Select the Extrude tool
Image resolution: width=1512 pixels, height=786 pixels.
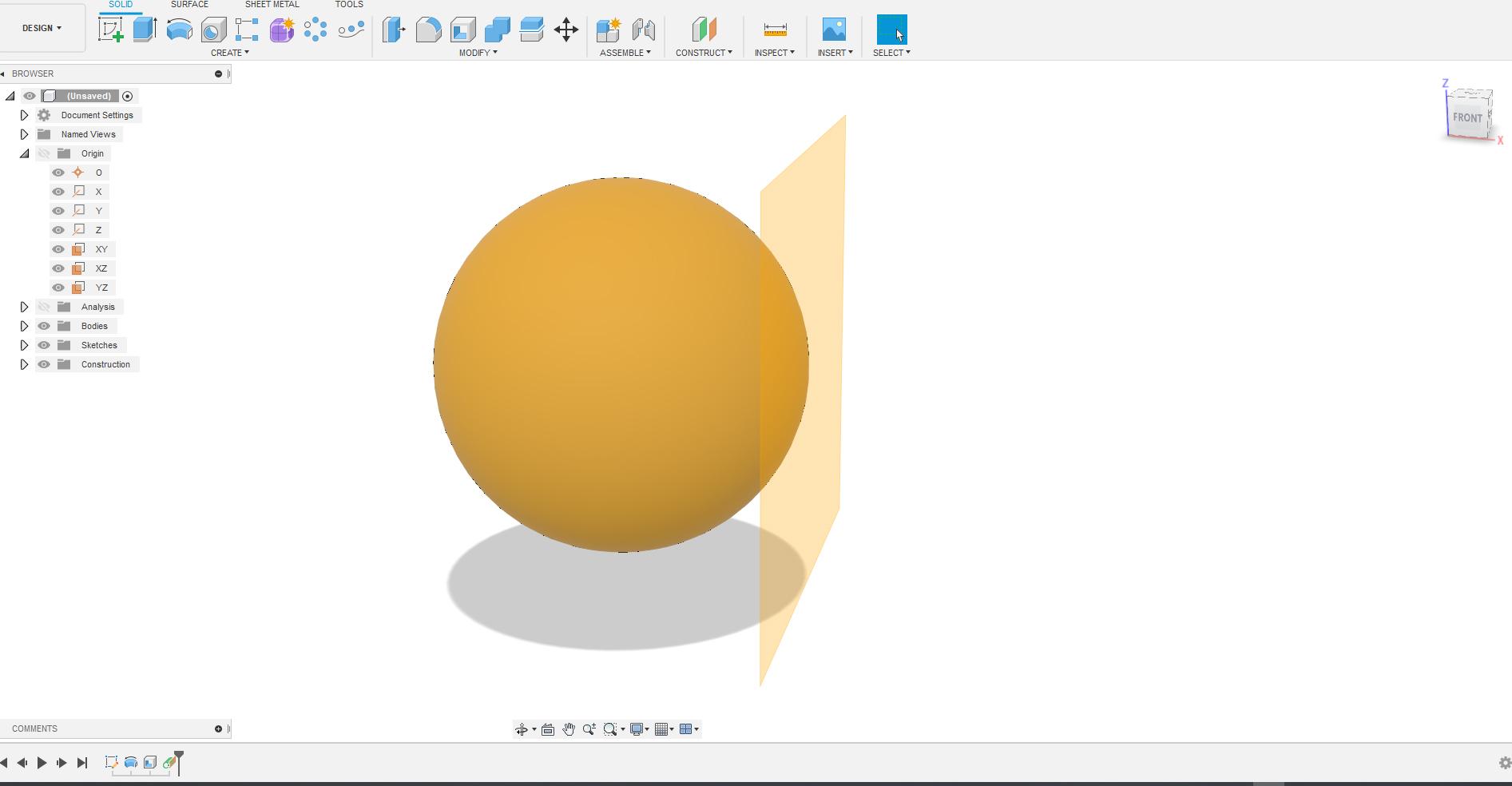click(145, 30)
